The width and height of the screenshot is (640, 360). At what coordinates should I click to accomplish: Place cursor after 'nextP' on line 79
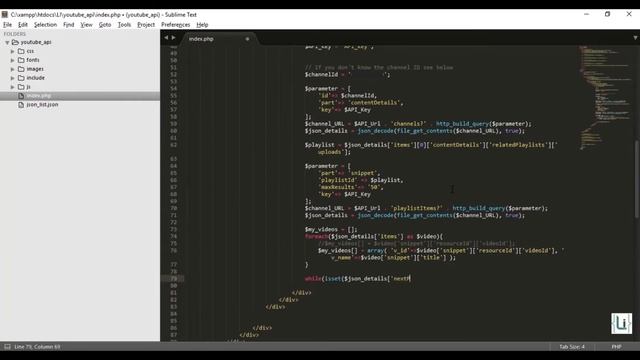(x=411, y=279)
